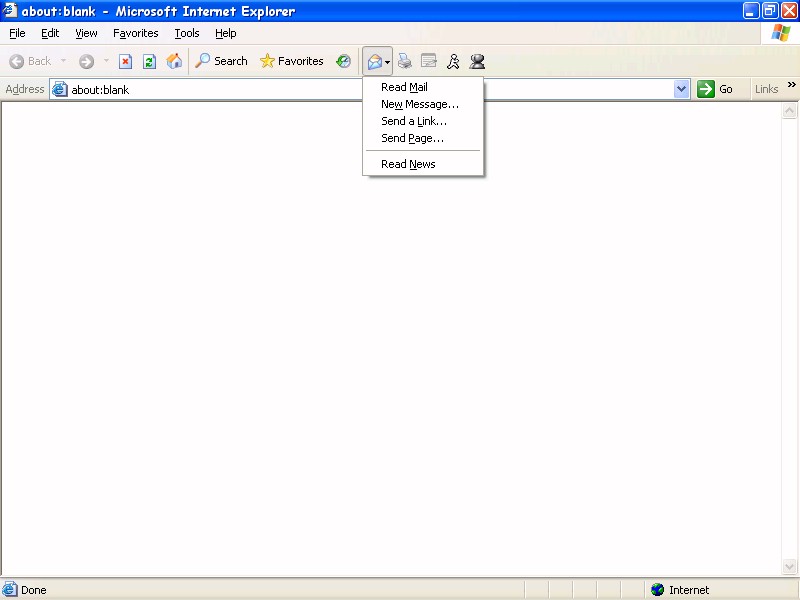
Task: Launch AIM running-man icon
Action: pos(453,61)
